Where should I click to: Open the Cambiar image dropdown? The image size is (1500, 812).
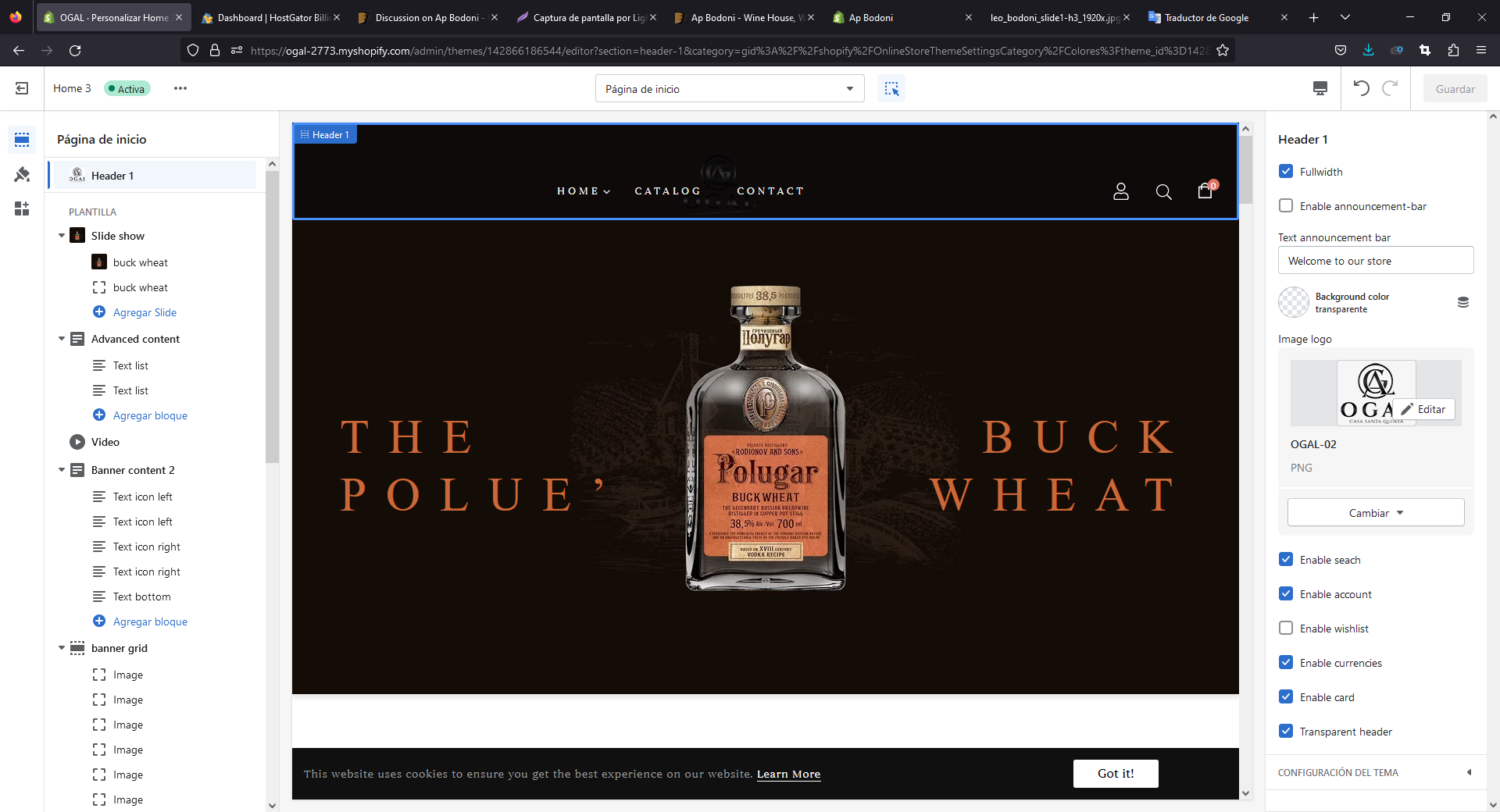click(x=1376, y=513)
